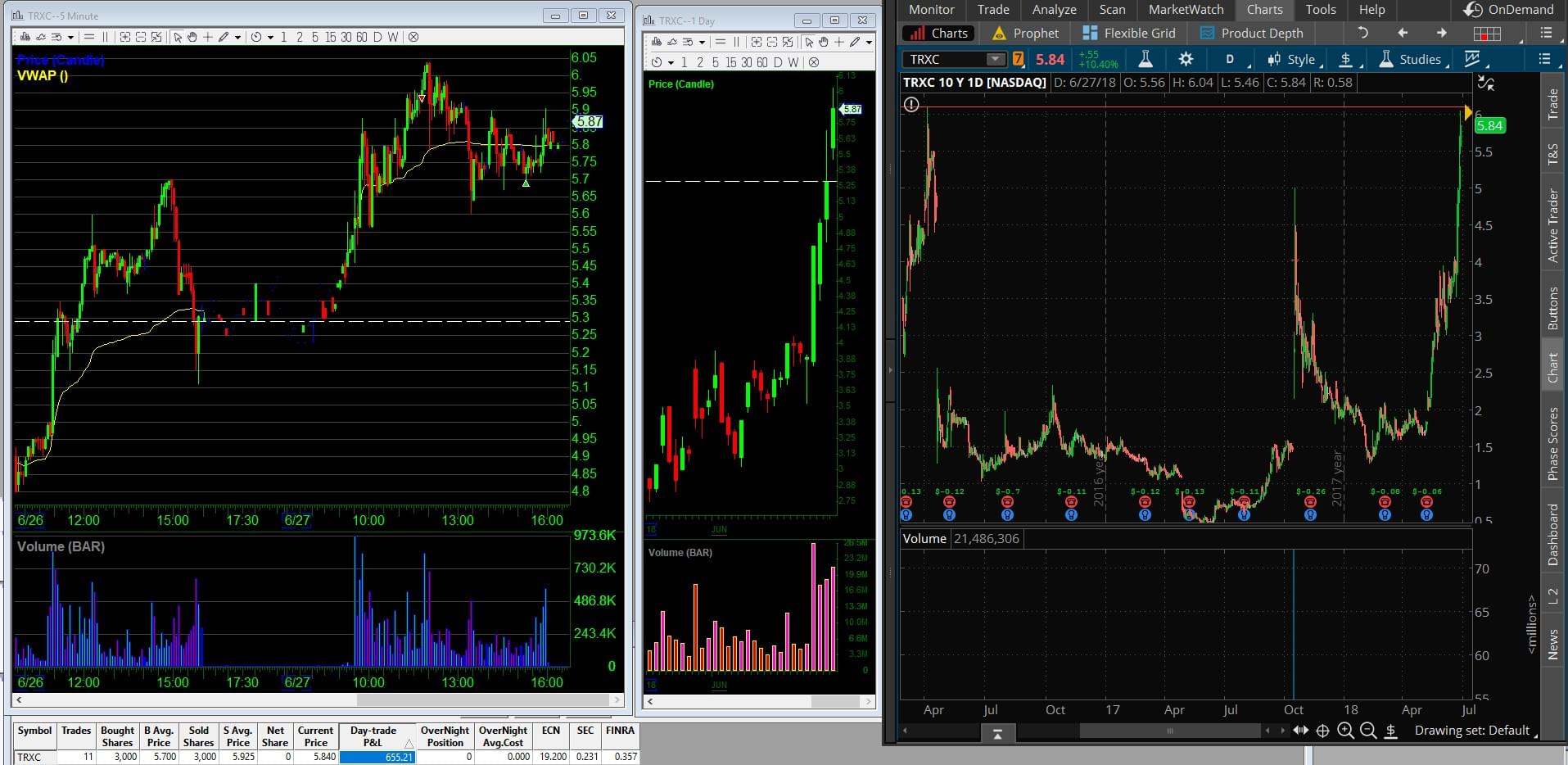Select the hand pan tool in 5 Minute chart
Screen dimensions: 1568x765
tap(192, 37)
